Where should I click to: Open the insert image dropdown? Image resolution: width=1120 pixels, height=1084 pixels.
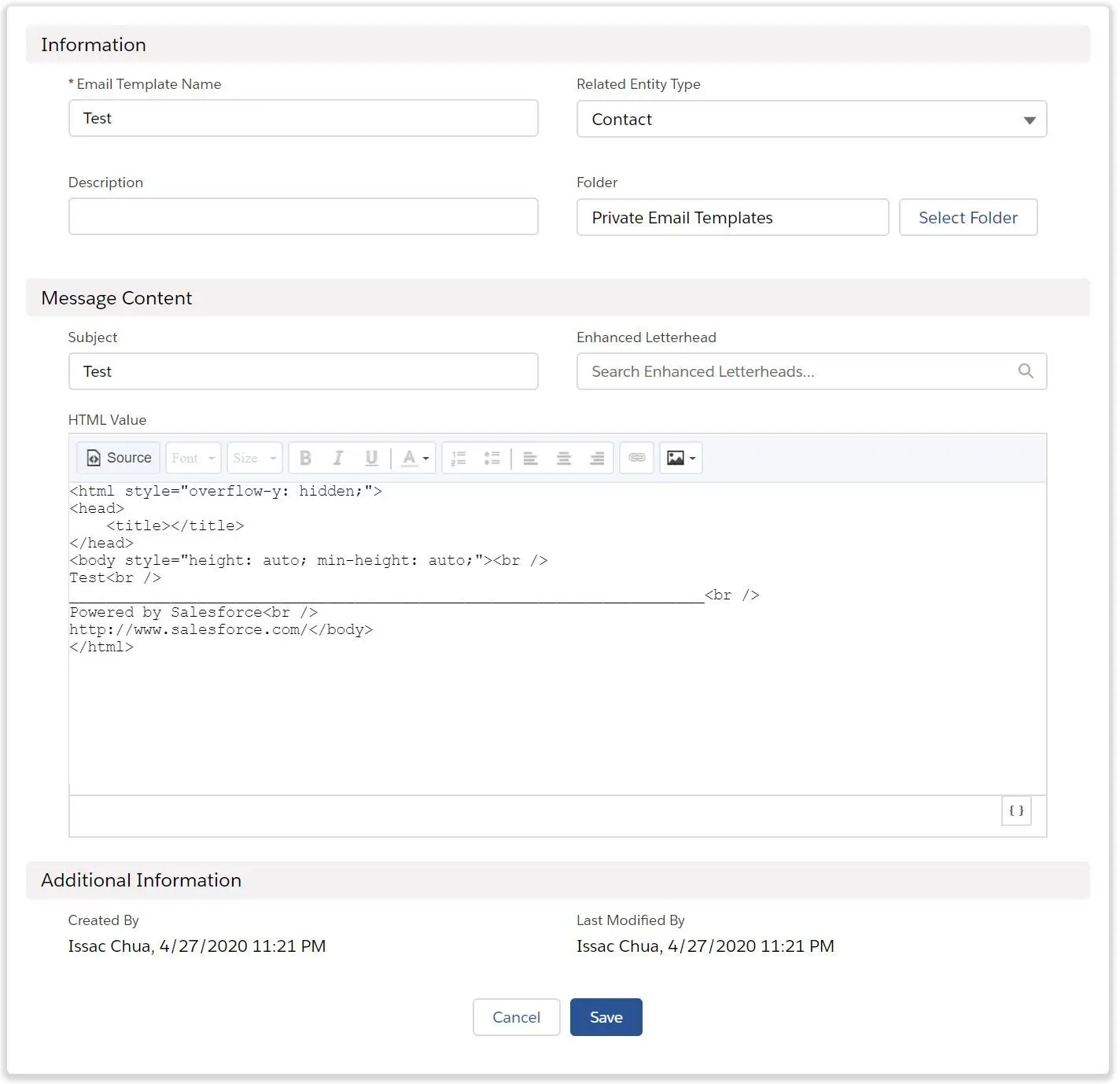click(680, 458)
